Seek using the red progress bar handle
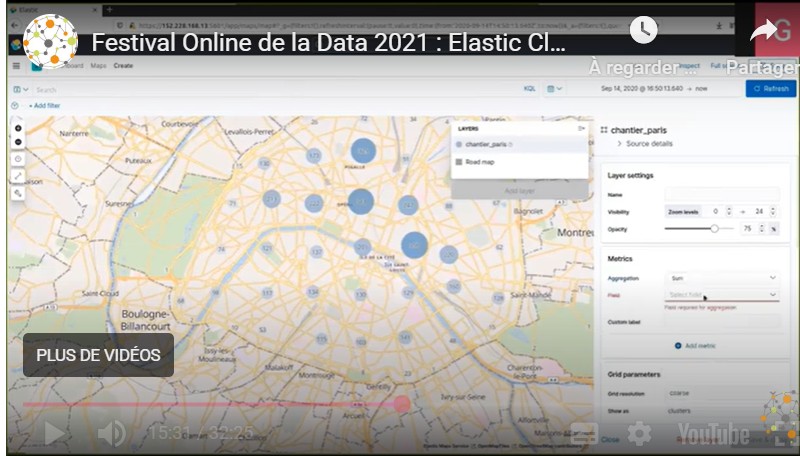This screenshot has width=800, height=456. (402, 404)
